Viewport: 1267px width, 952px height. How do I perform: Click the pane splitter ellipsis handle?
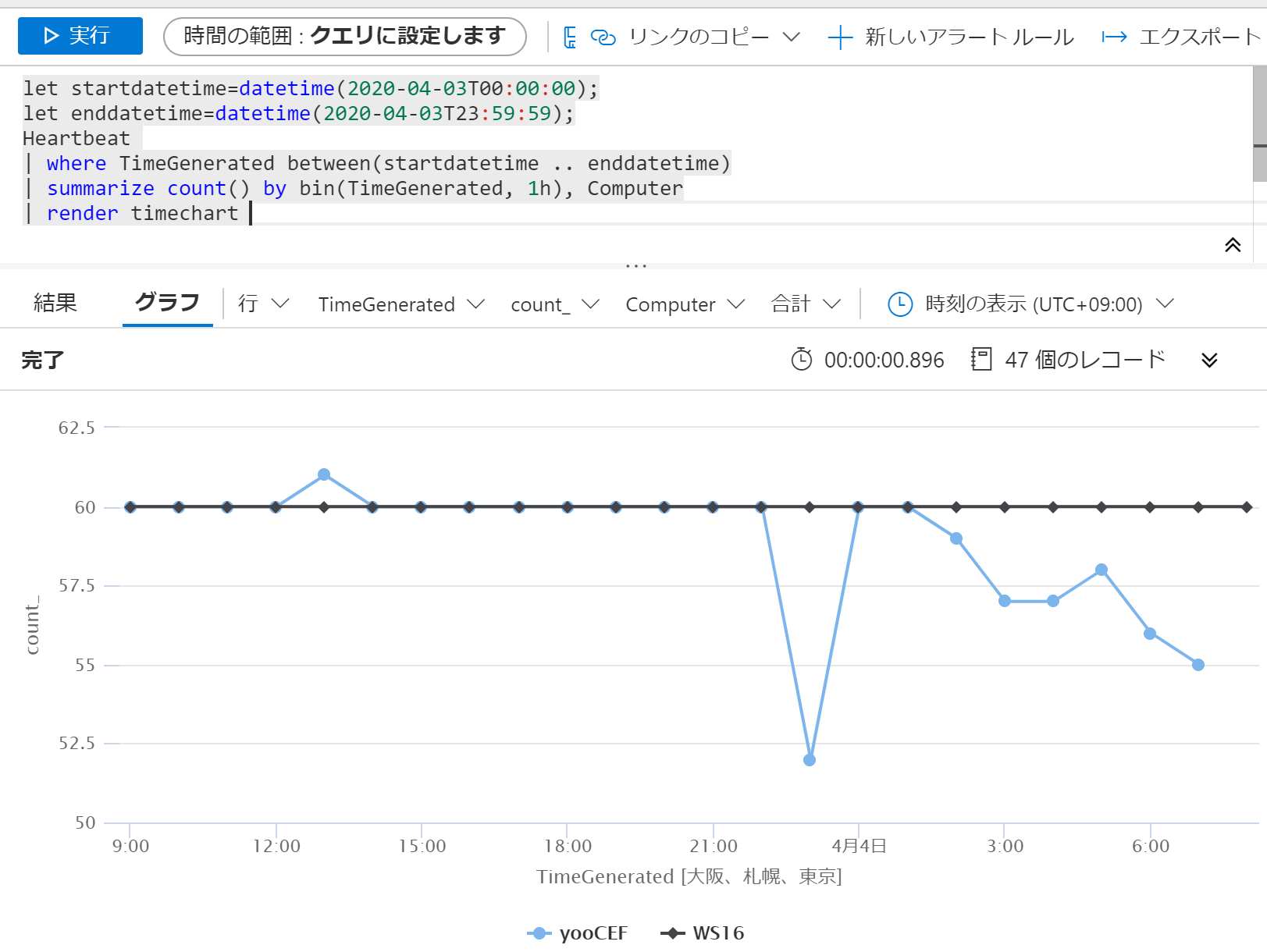point(636,266)
